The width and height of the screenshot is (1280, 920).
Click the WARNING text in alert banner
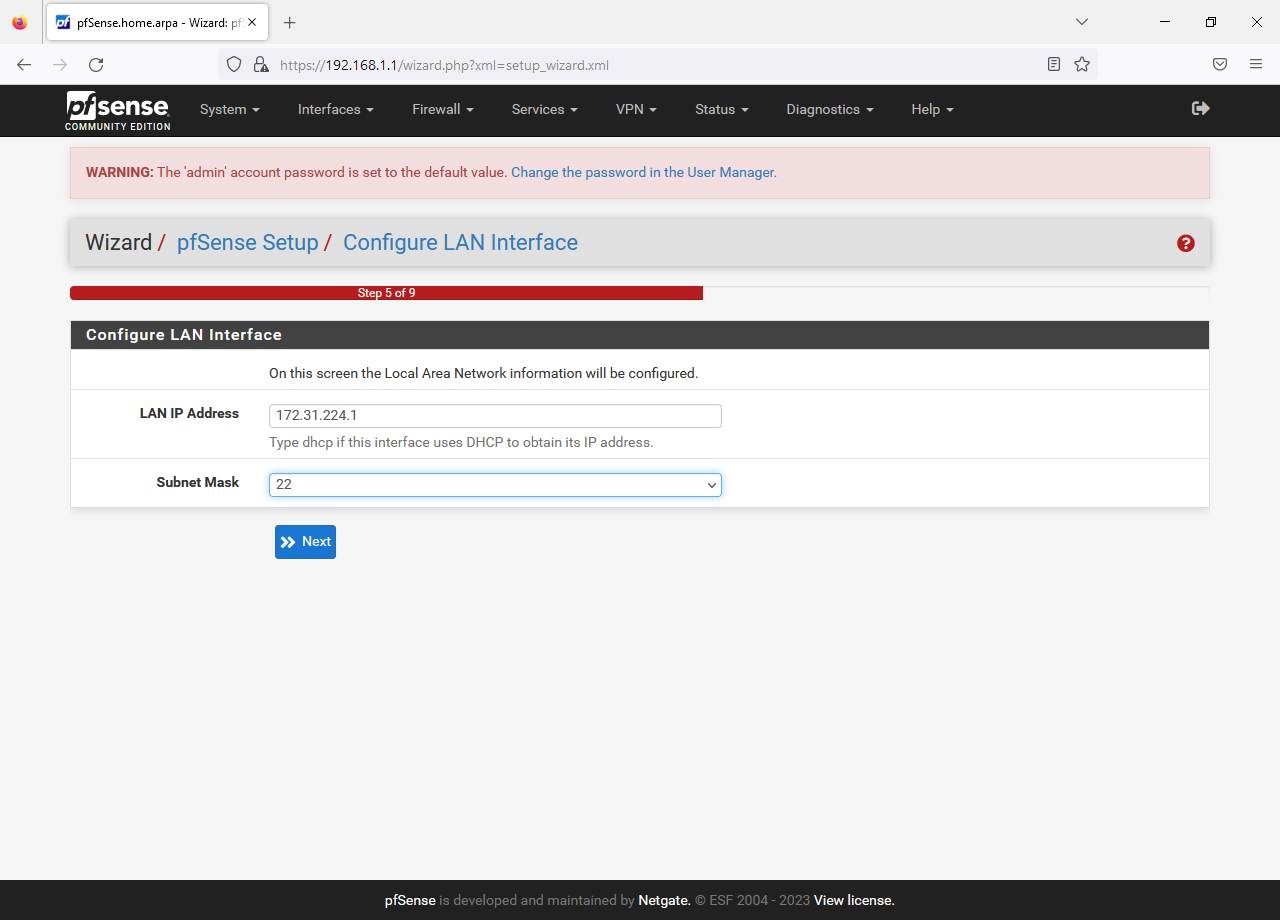tap(119, 172)
